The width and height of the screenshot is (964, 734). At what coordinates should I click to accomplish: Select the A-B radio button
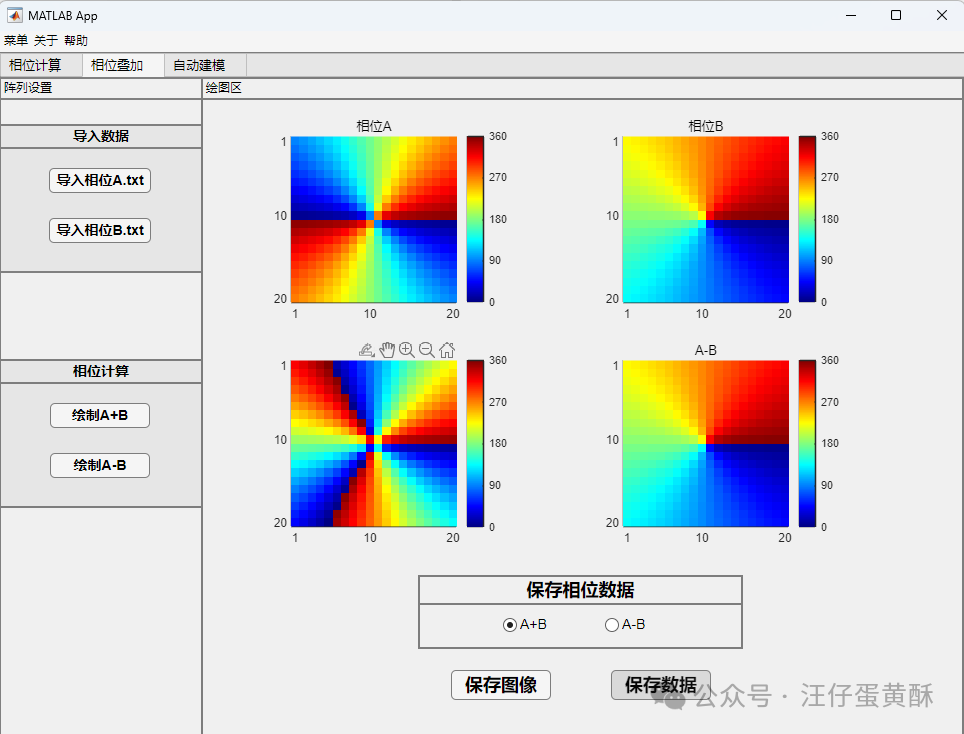tap(612, 625)
